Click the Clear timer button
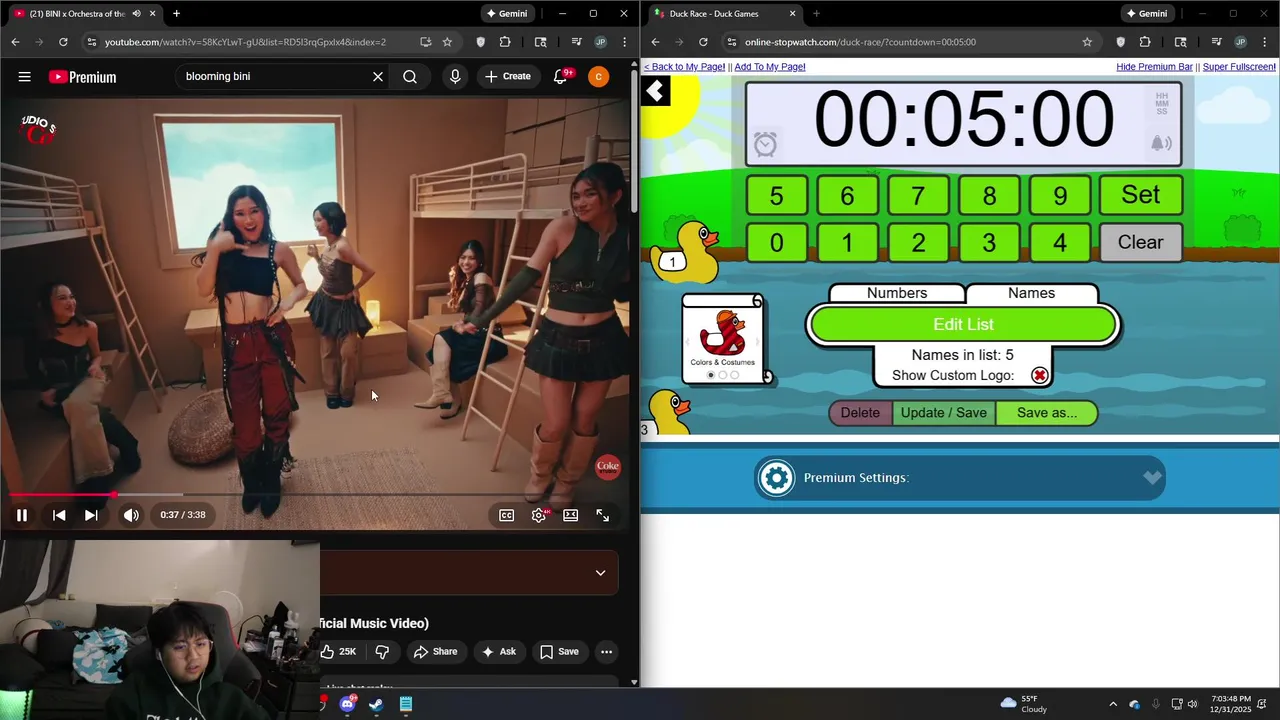This screenshot has height=720, width=1280. point(1140,242)
